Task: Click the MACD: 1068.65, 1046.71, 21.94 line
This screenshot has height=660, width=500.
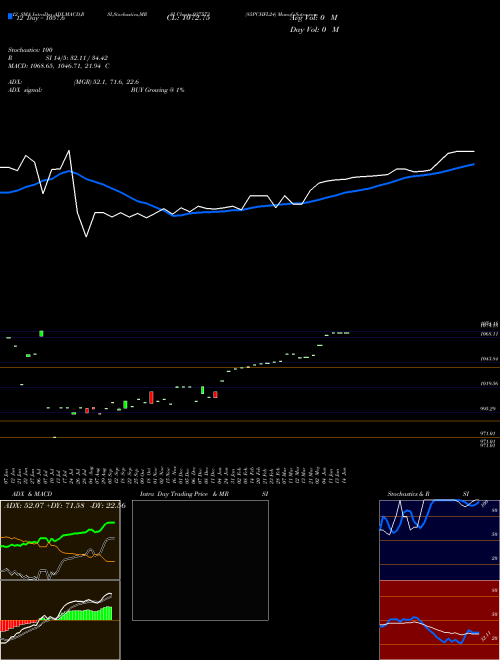Action: (x=59, y=66)
